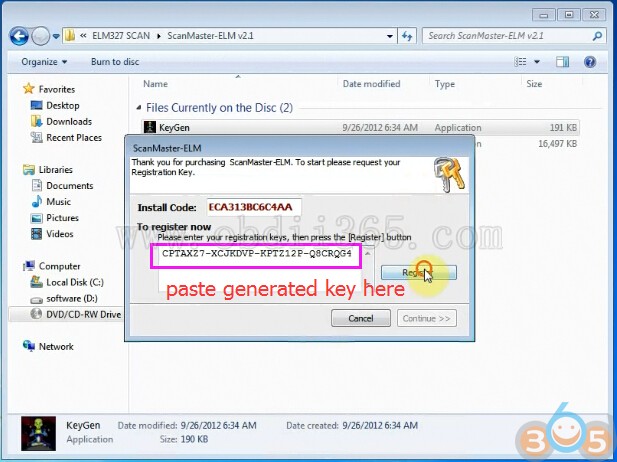
Task: Open Documents library
Action: pyautogui.click(x=70, y=186)
